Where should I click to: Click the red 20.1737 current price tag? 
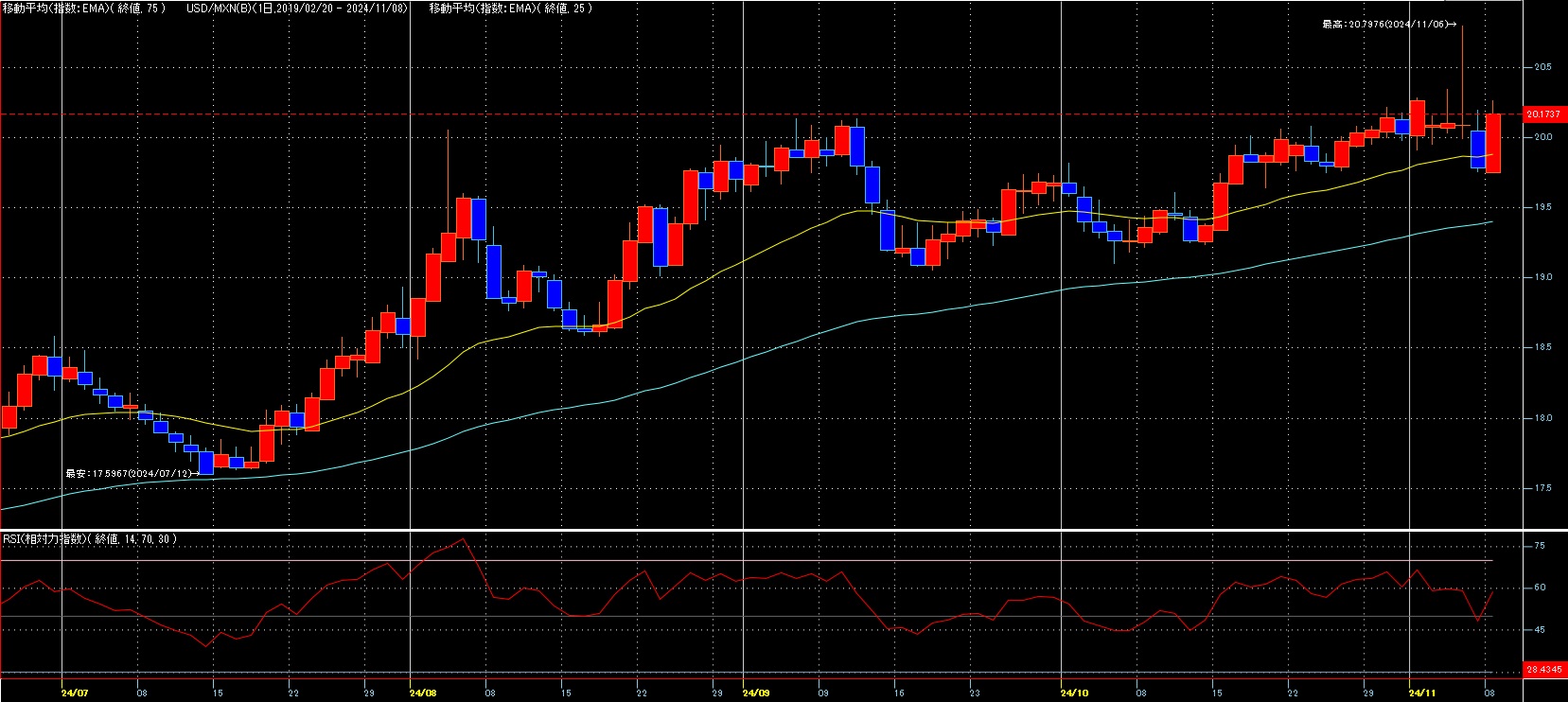tap(1543, 114)
